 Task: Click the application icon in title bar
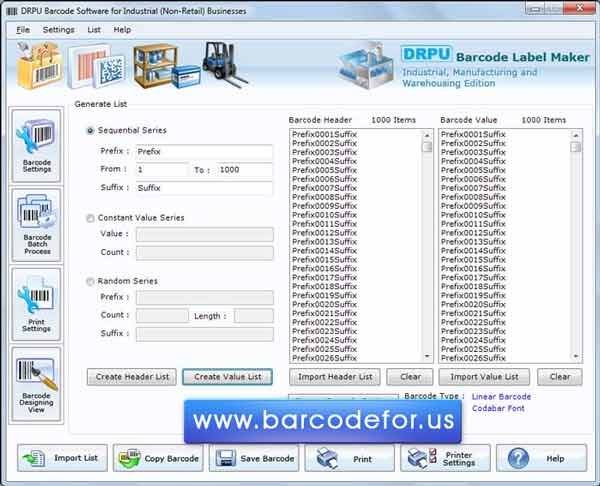(x=12, y=11)
